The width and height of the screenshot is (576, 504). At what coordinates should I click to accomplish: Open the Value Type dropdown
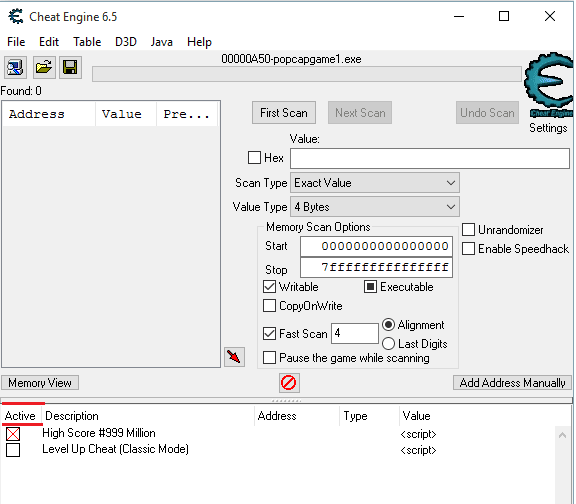[x=375, y=207]
